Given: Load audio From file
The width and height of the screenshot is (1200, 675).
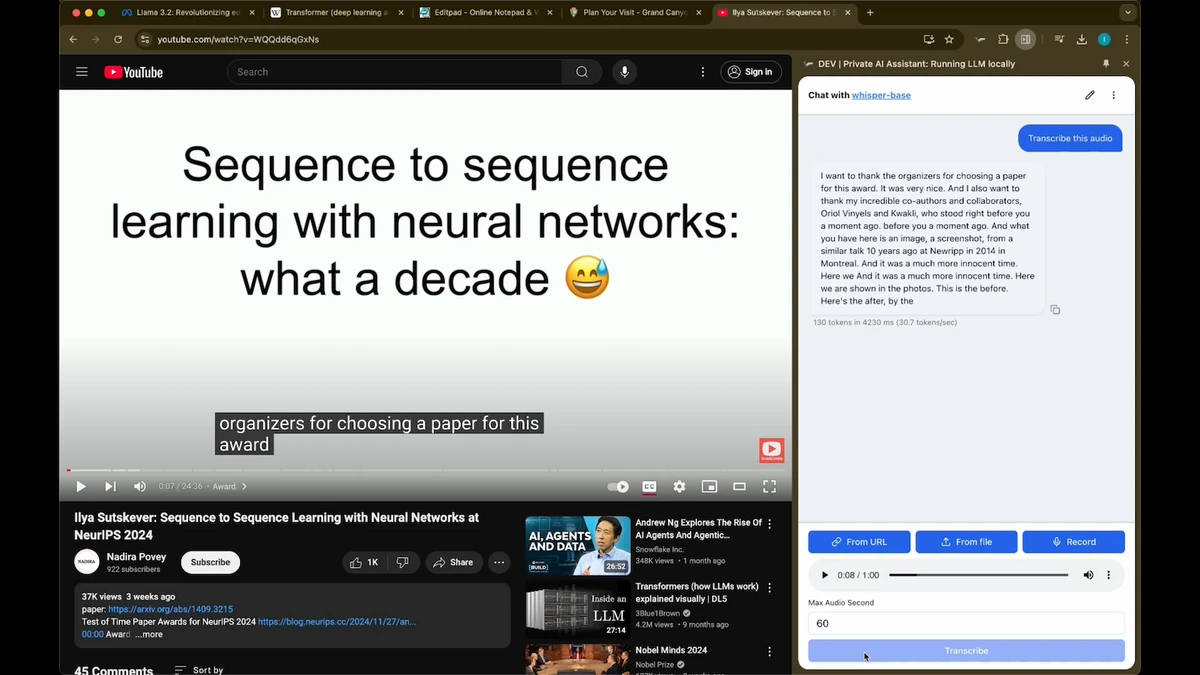Looking at the screenshot, I should pos(966,542).
